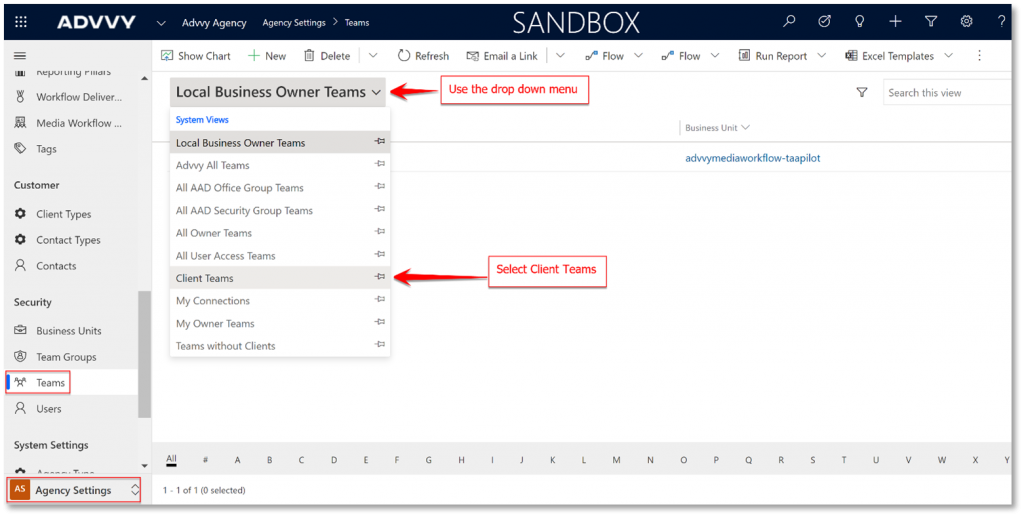Open the advanced find filter icon in header
This screenshot has height=517, width=1024.
[x=931, y=21]
